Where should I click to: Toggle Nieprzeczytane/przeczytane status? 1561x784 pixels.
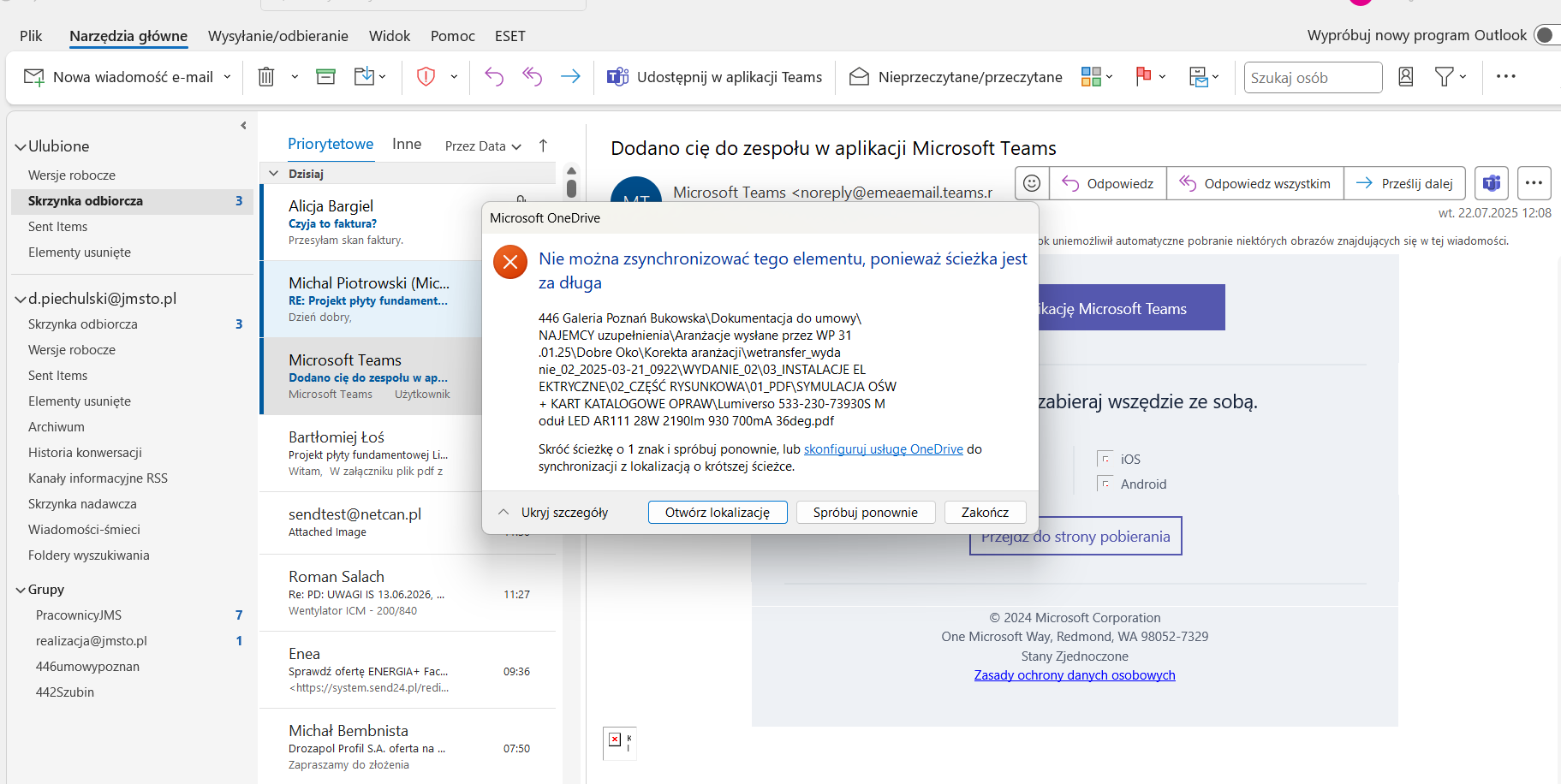click(x=956, y=77)
